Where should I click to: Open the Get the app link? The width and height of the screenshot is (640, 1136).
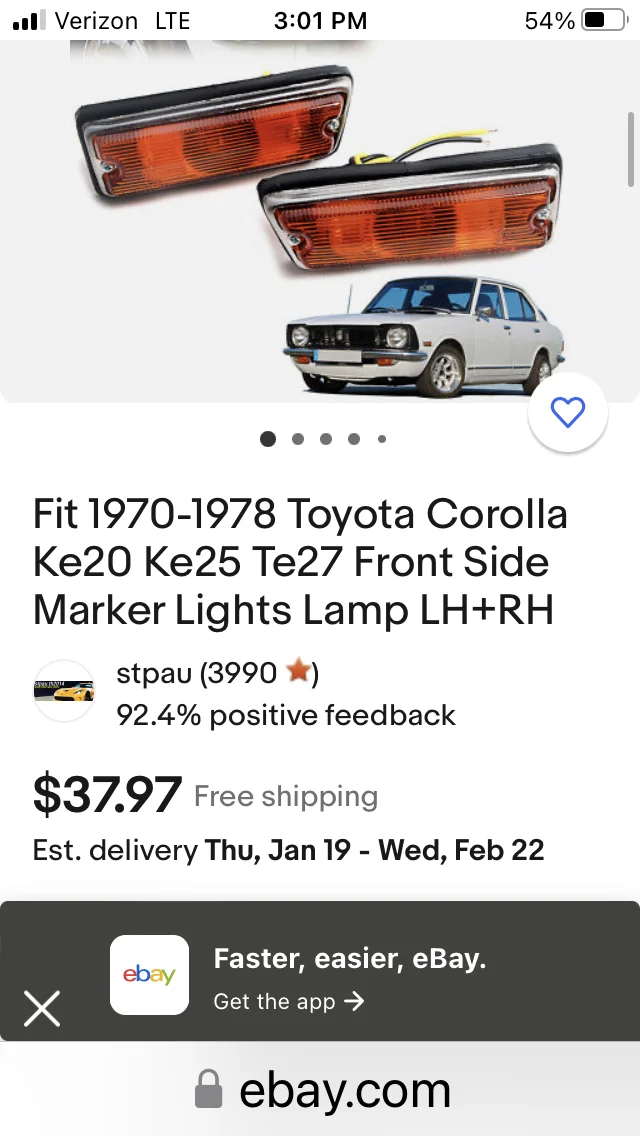(288, 1001)
